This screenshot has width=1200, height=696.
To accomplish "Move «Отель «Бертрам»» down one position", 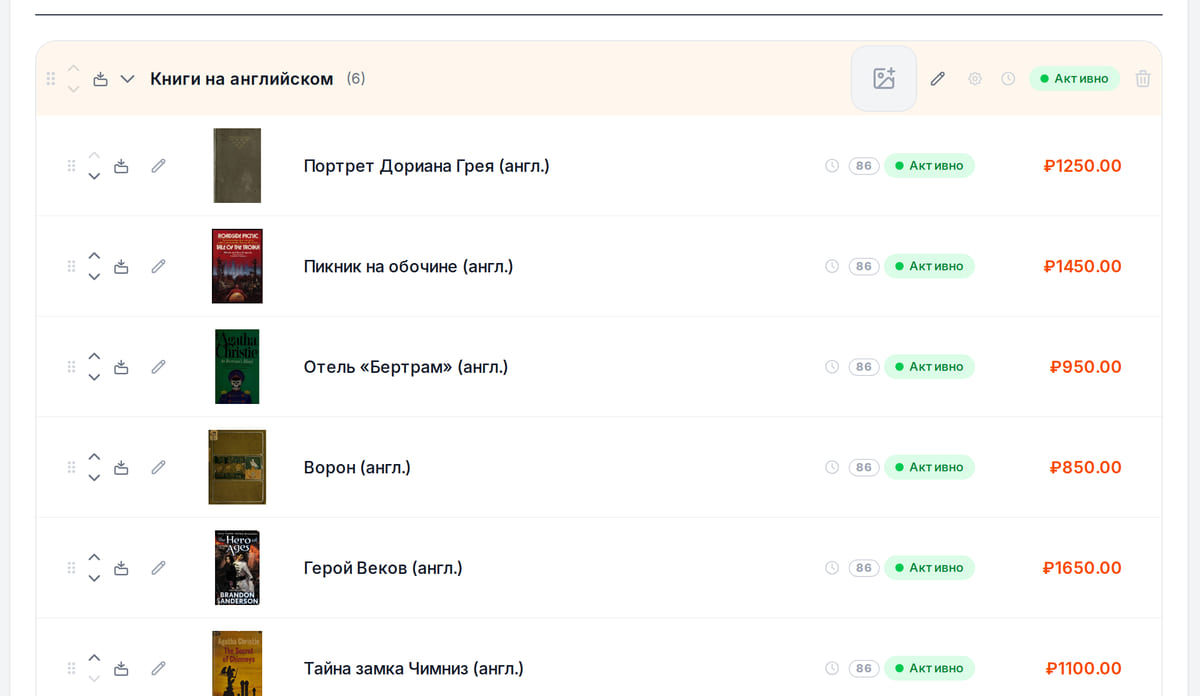I will [94, 378].
